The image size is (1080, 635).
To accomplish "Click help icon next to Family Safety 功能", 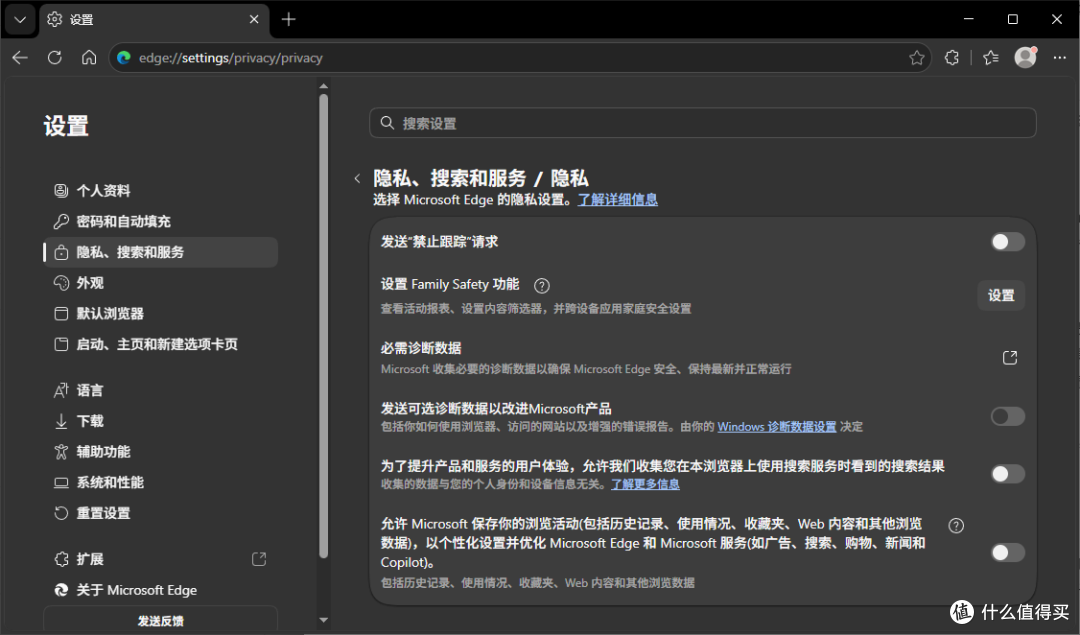I will [x=542, y=285].
